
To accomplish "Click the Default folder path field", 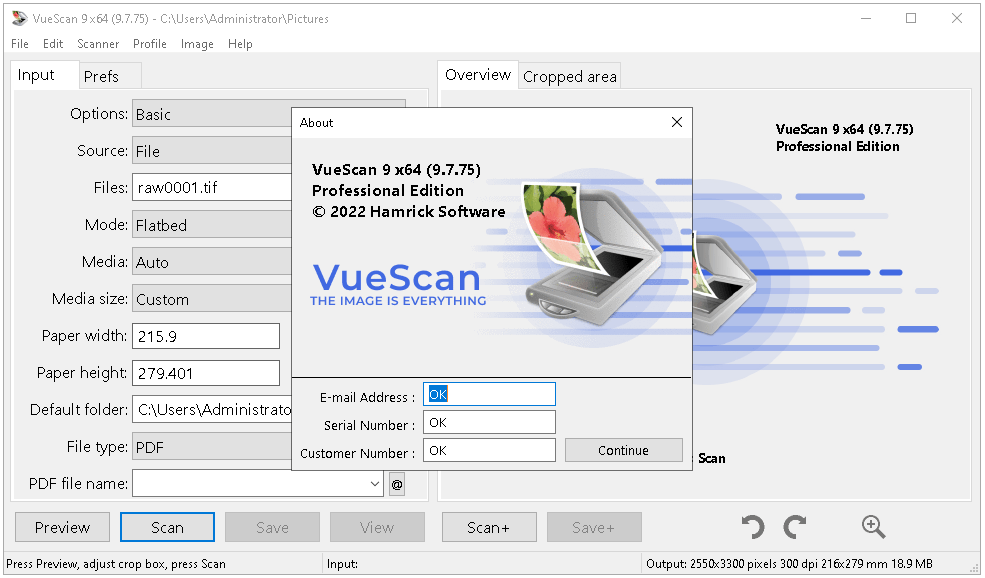I will coord(212,410).
